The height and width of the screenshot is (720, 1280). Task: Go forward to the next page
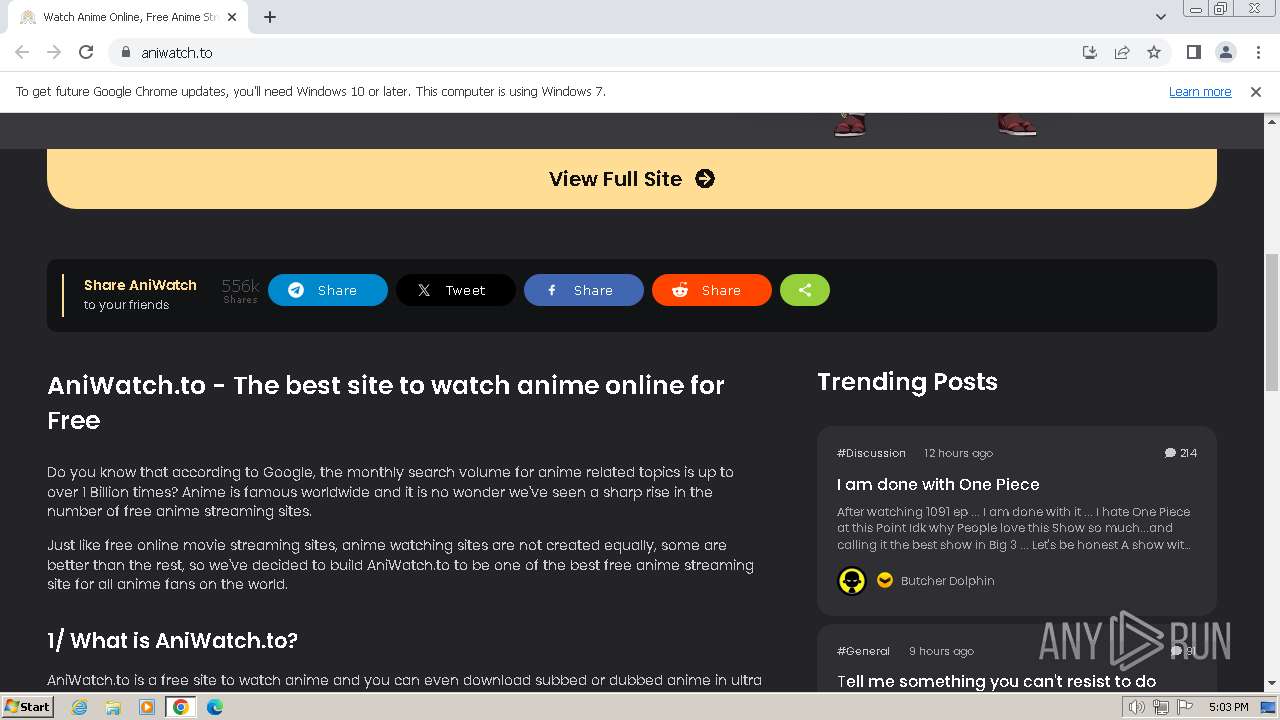(54, 52)
